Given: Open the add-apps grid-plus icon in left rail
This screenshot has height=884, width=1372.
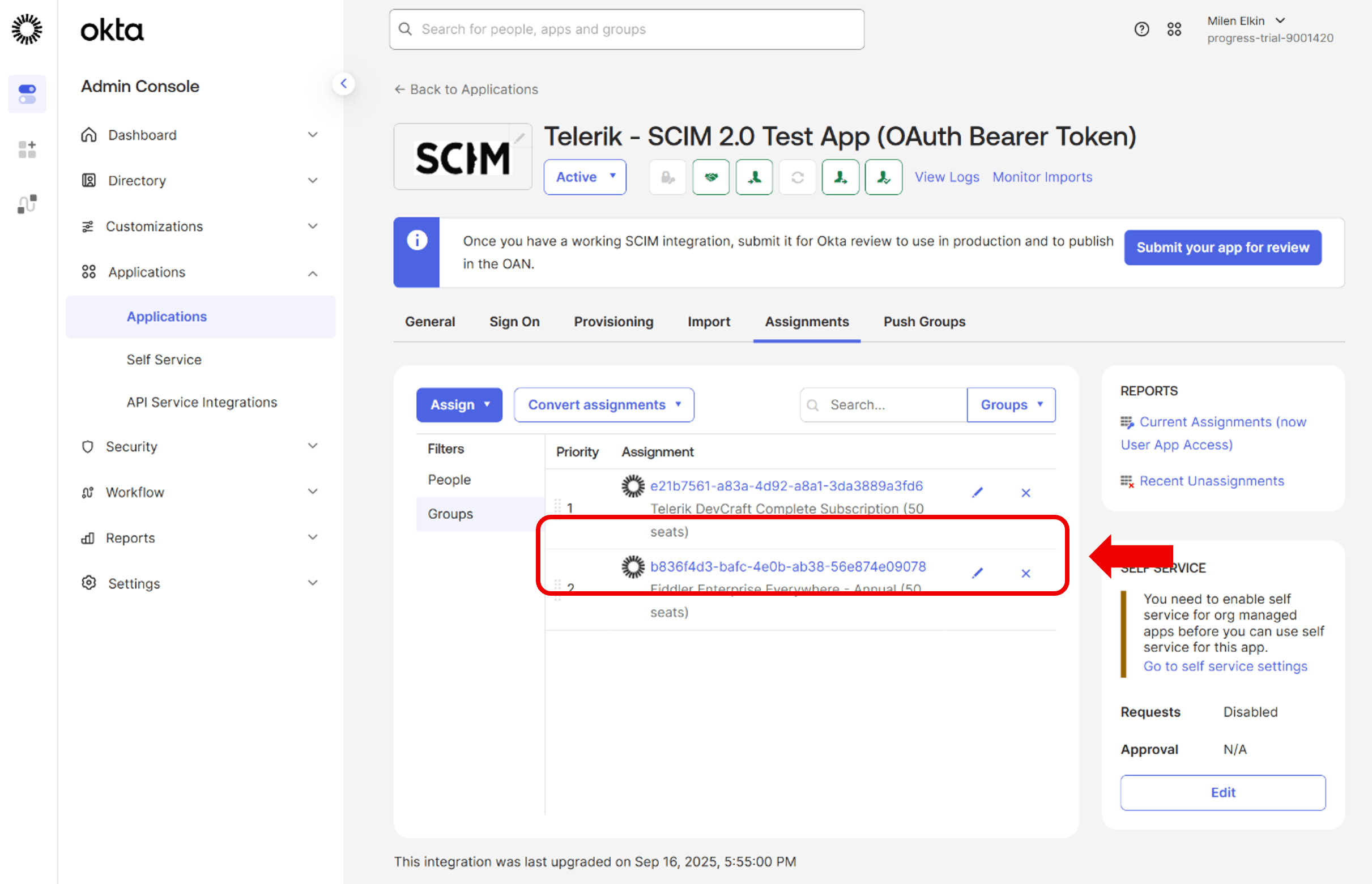Looking at the screenshot, I should pyautogui.click(x=27, y=150).
